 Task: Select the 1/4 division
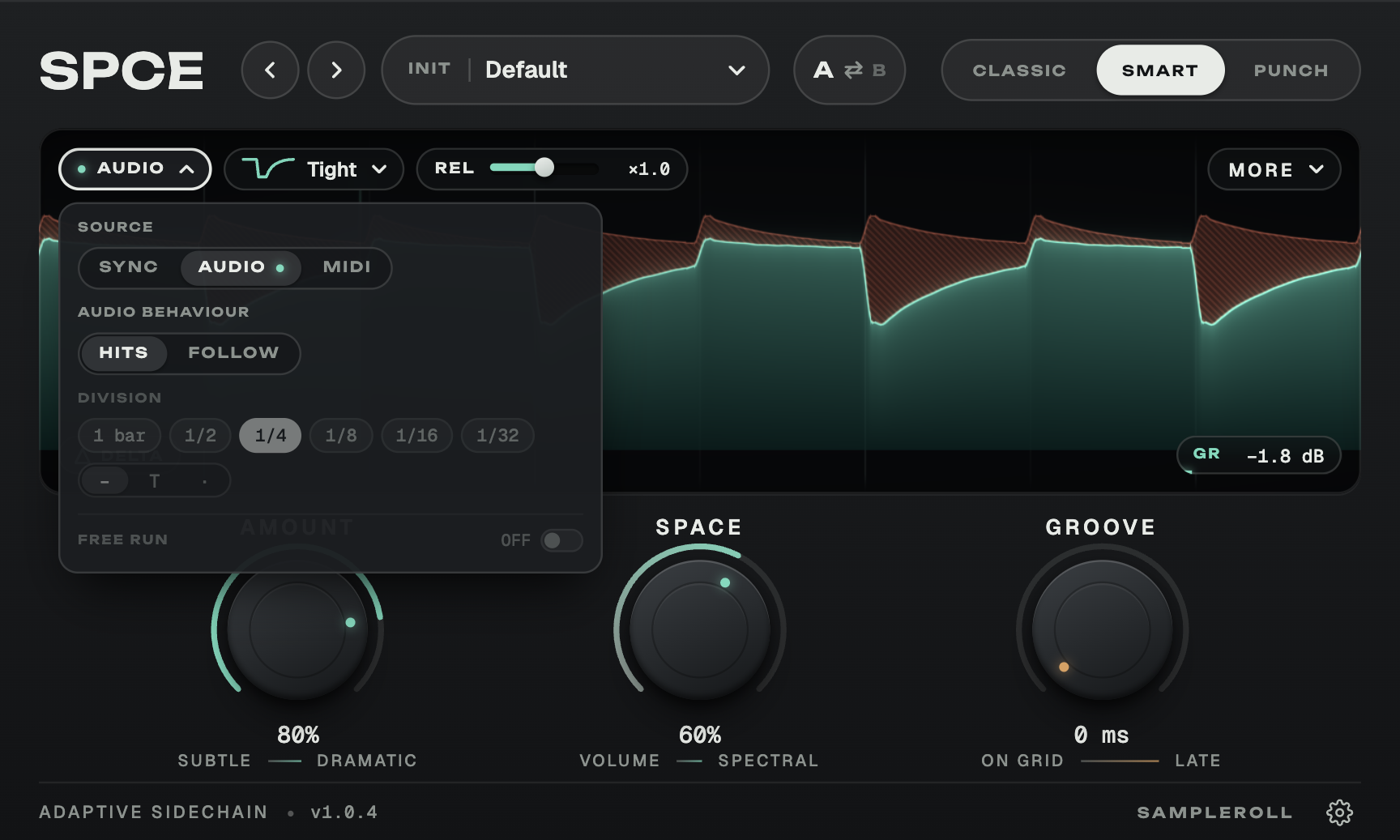pos(271,436)
